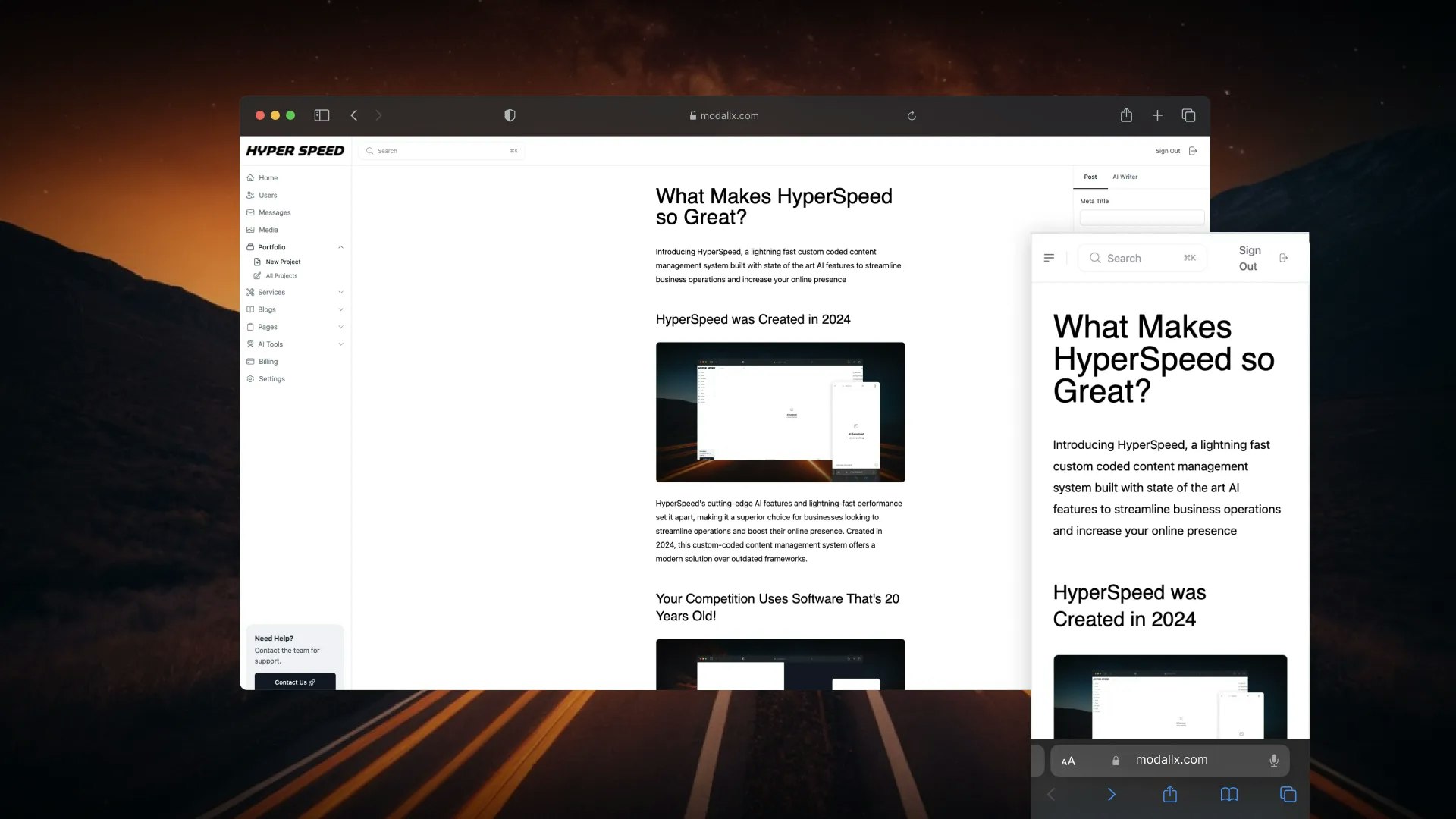Click the blog image in mobile view
The width and height of the screenshot is (1456, 819).
tap(1170, 697)
